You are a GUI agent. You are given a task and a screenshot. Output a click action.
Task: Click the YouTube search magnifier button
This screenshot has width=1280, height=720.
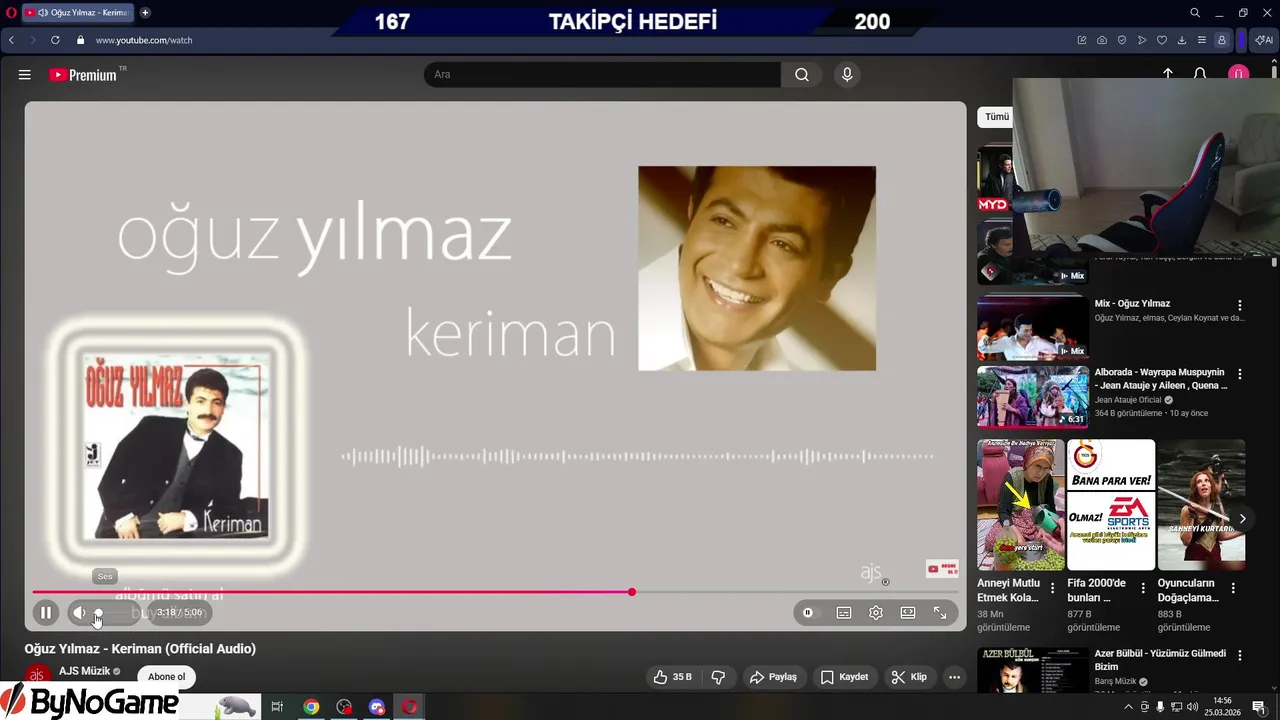coord(802,75)
